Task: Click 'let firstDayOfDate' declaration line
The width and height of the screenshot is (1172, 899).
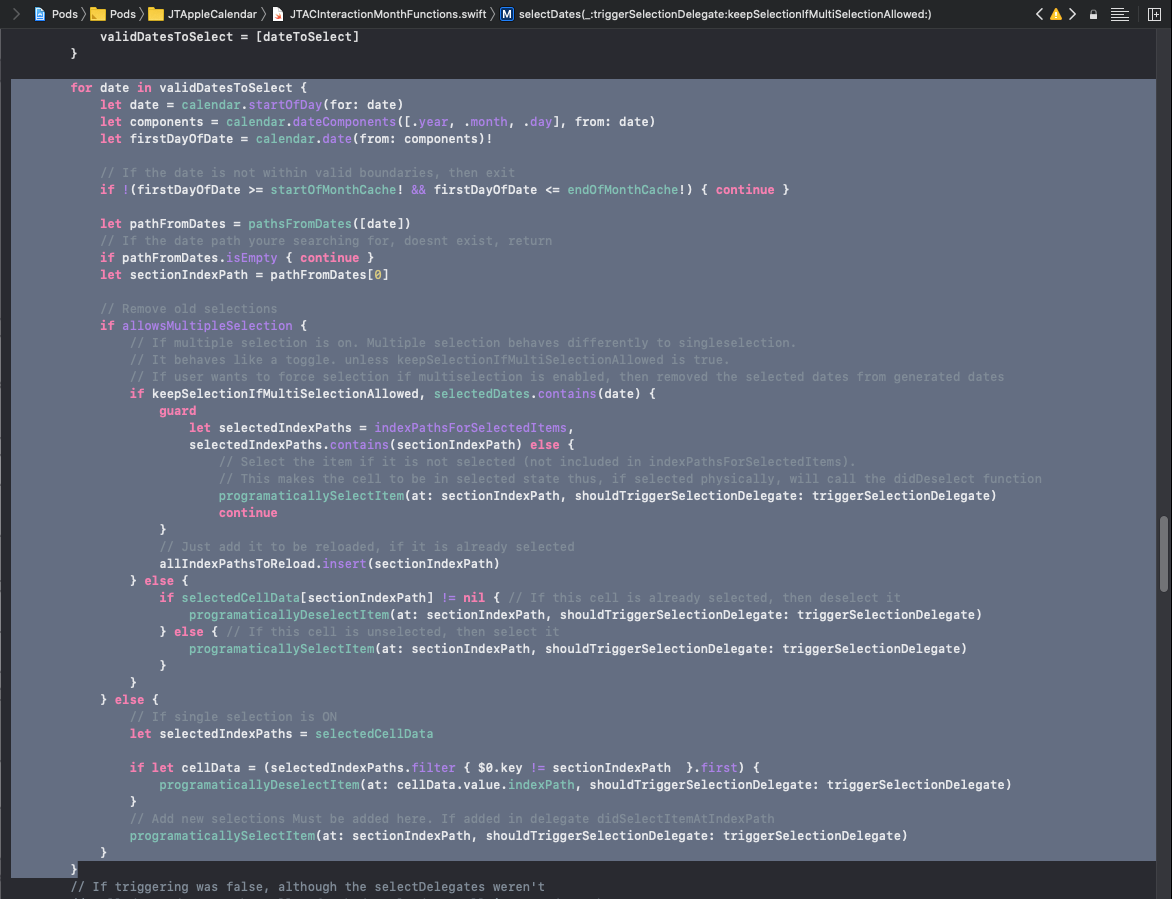Action: click(x=296, y=139)
